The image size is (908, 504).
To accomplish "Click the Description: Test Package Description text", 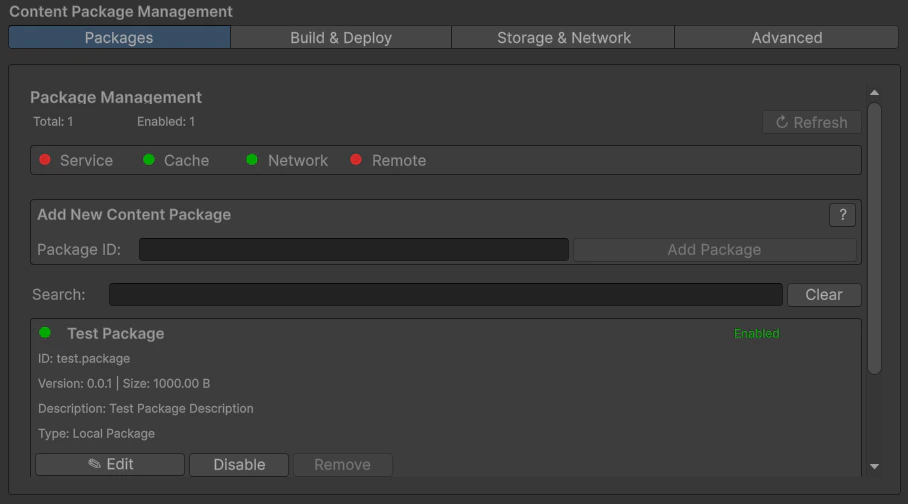I will [146, 408].
